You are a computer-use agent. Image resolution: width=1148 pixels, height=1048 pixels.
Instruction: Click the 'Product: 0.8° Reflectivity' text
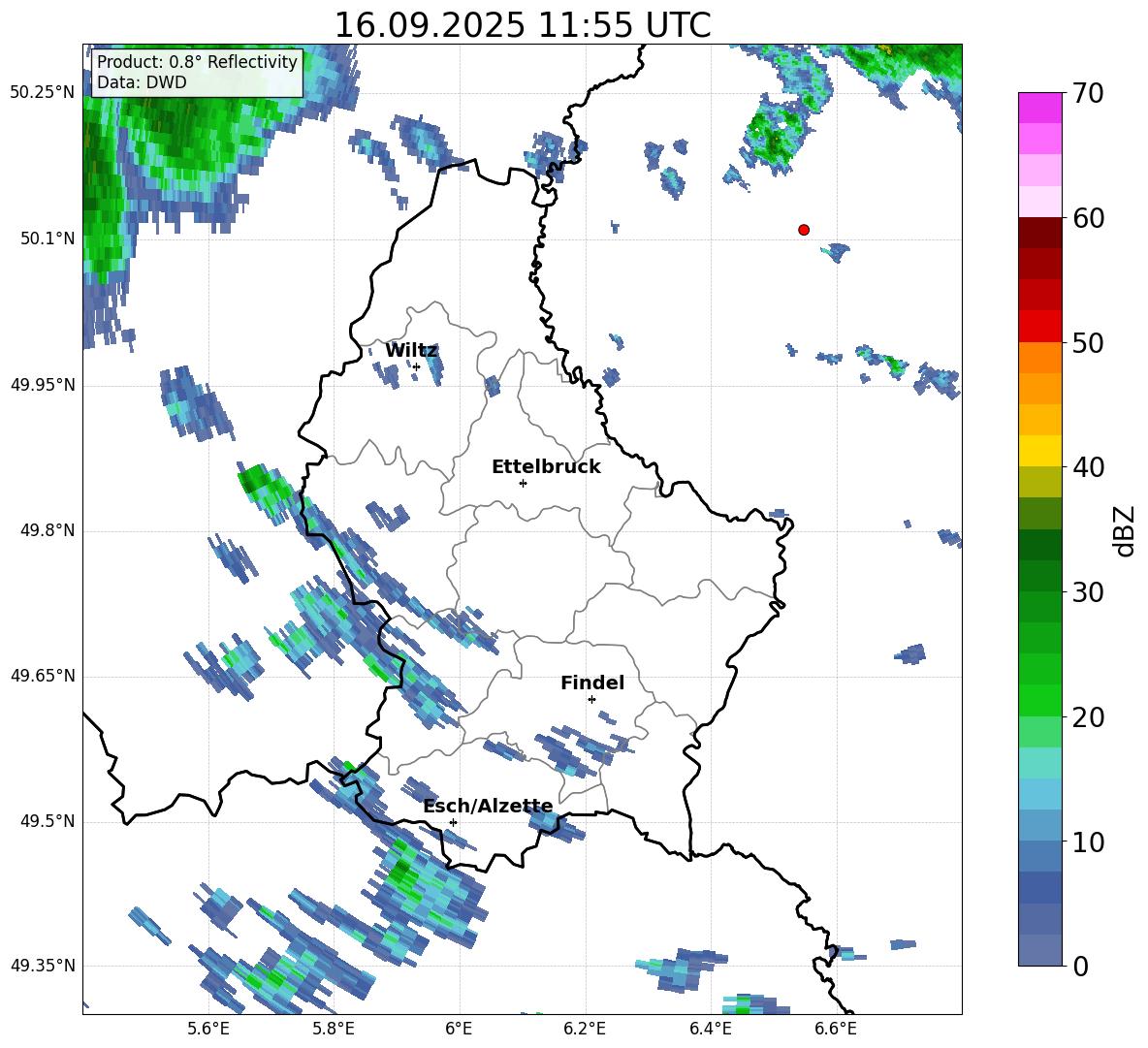pos(197,61)
